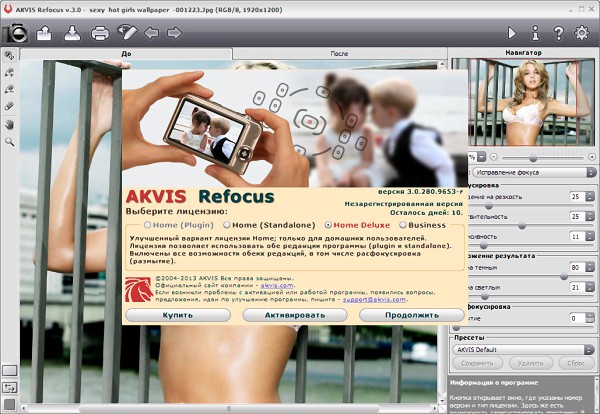Click the 'Активировать' button
The image size is (600, 414).
[x=294, y=314]
